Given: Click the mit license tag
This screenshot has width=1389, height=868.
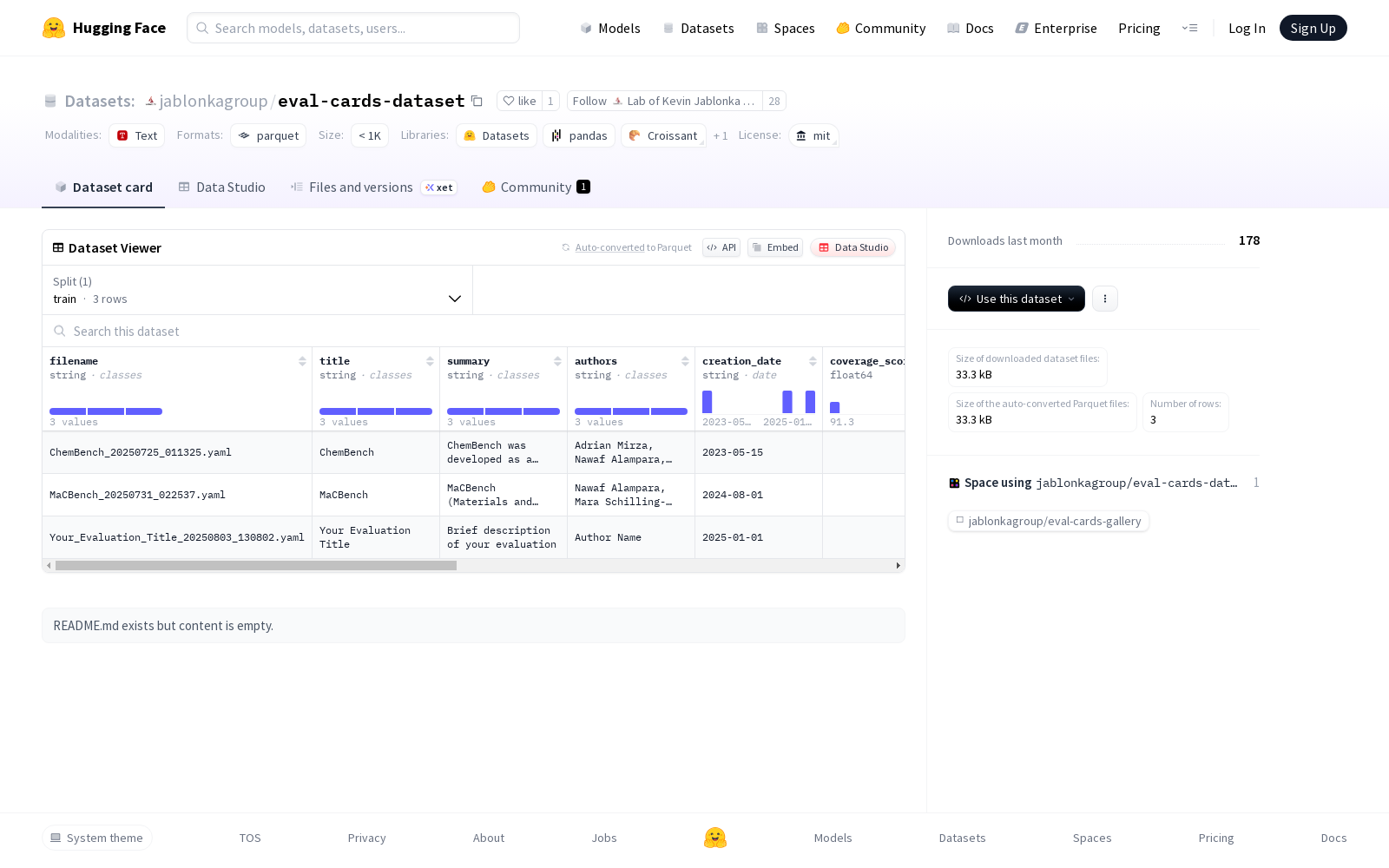Looking at the screenshot, I should [813, 135].
